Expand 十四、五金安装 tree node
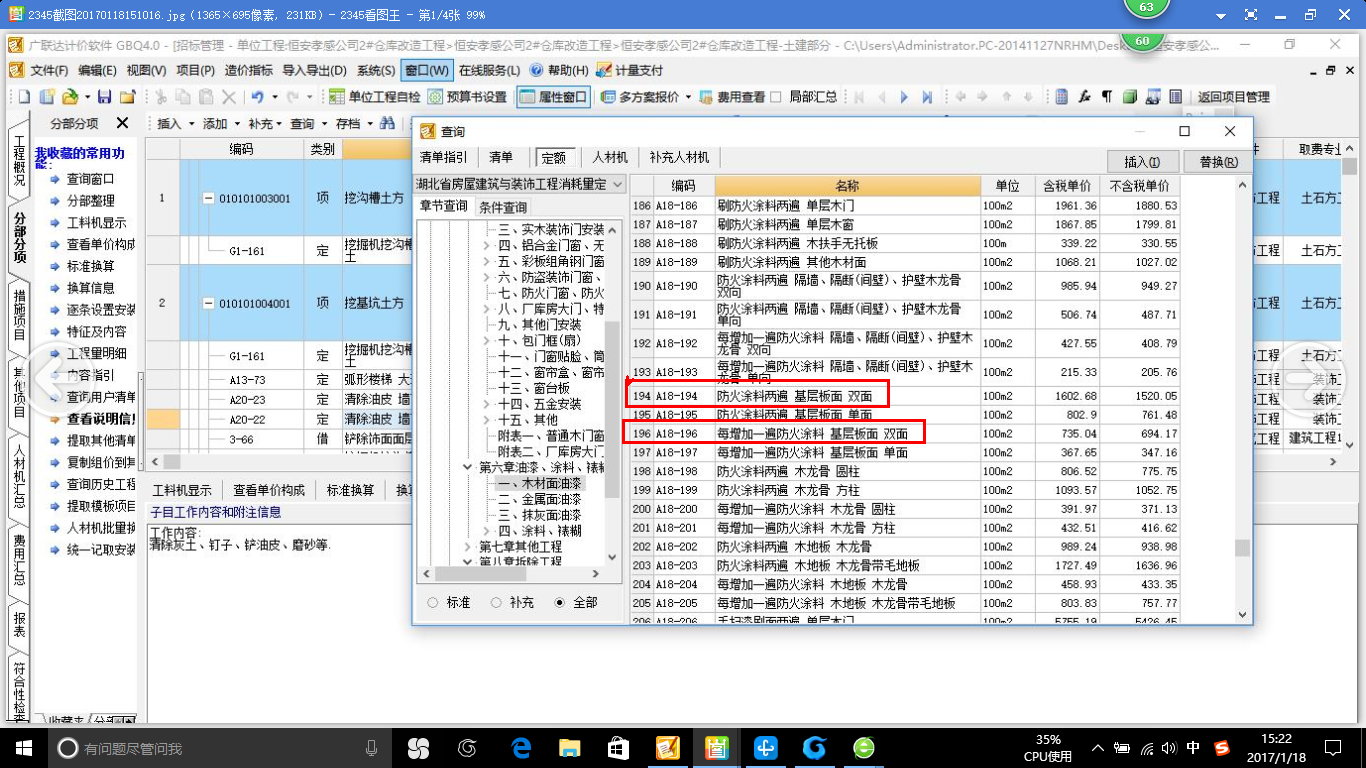 tap(488, 404)
